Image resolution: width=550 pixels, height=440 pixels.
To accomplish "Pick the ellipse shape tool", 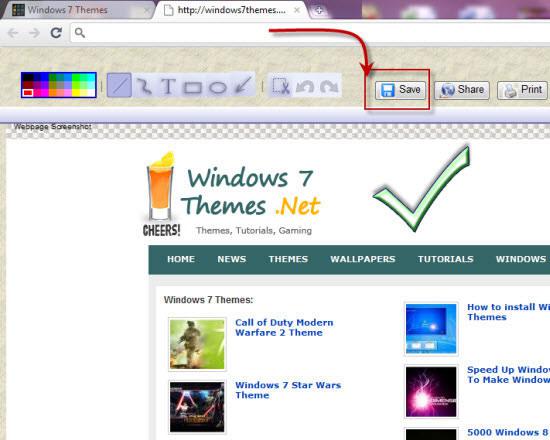I will [x=217, y=87].
